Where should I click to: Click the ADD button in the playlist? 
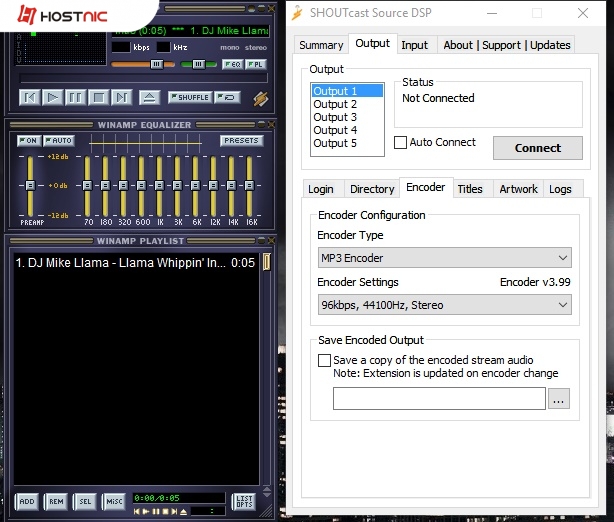pos(27,501)
